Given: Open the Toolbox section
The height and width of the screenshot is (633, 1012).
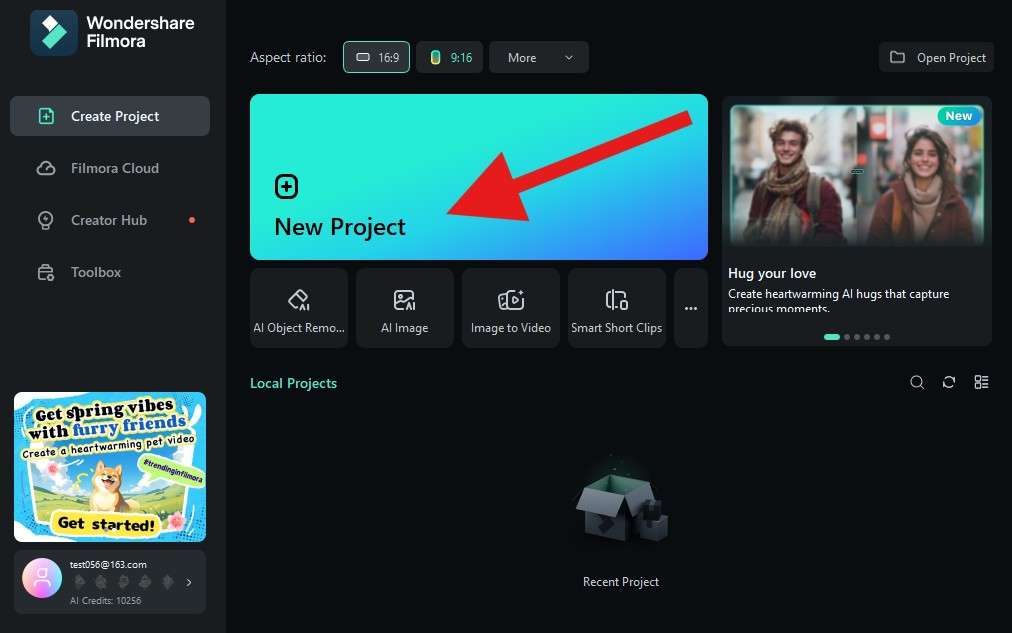Looking at the screenshot, I should point(110,272).
